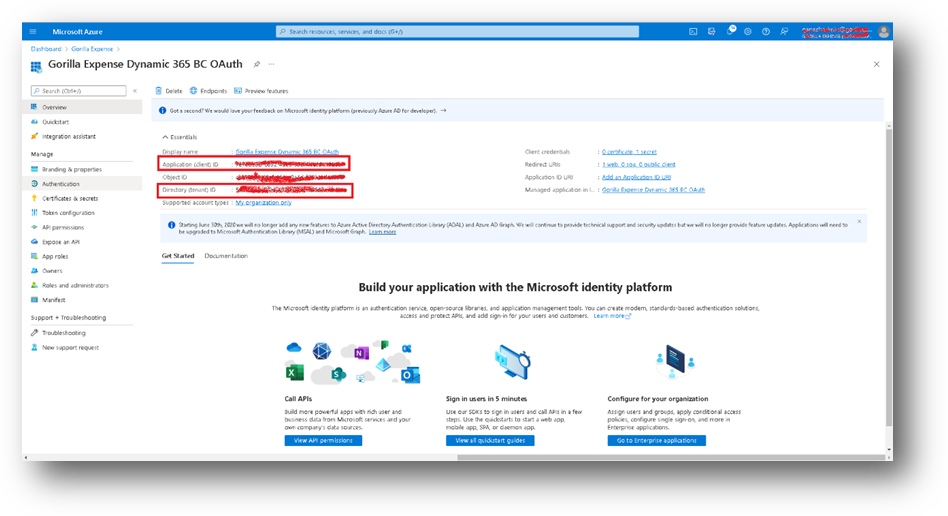948x516 pixels.
Task: Click Go to Enterprise applications button
Action: [657, 440]
